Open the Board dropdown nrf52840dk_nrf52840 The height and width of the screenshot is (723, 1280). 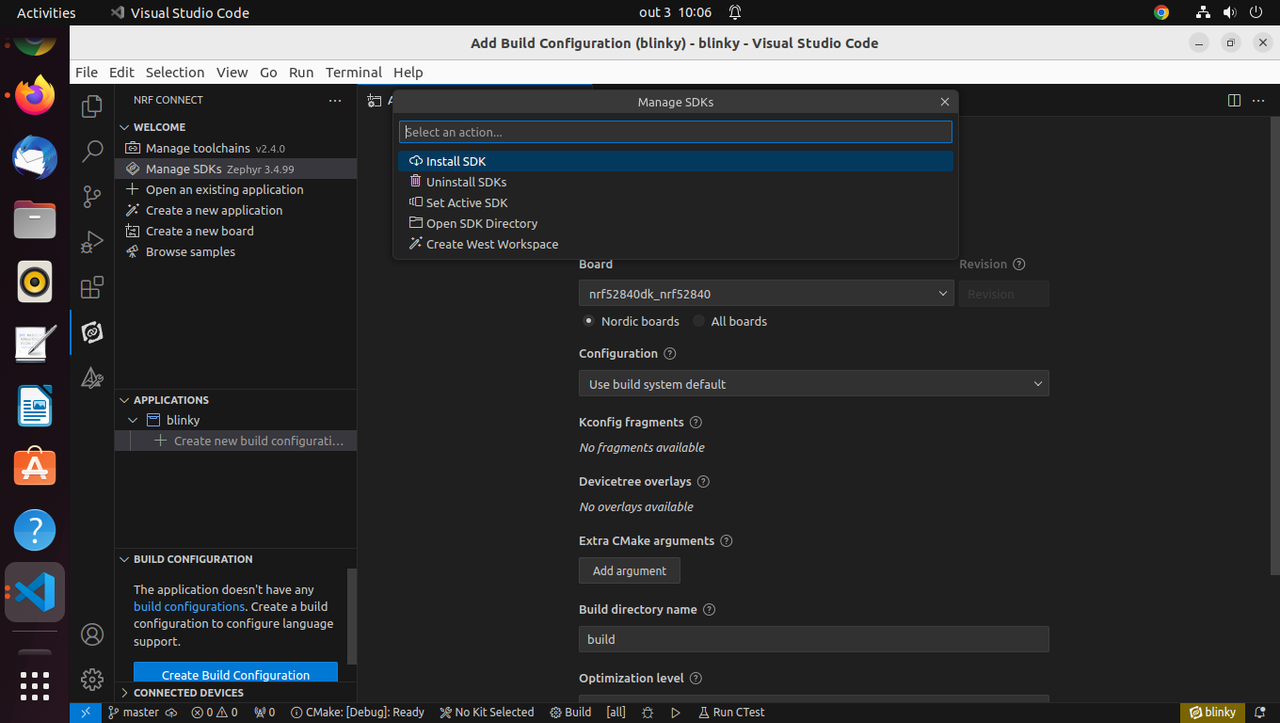(x=766, y=294)
